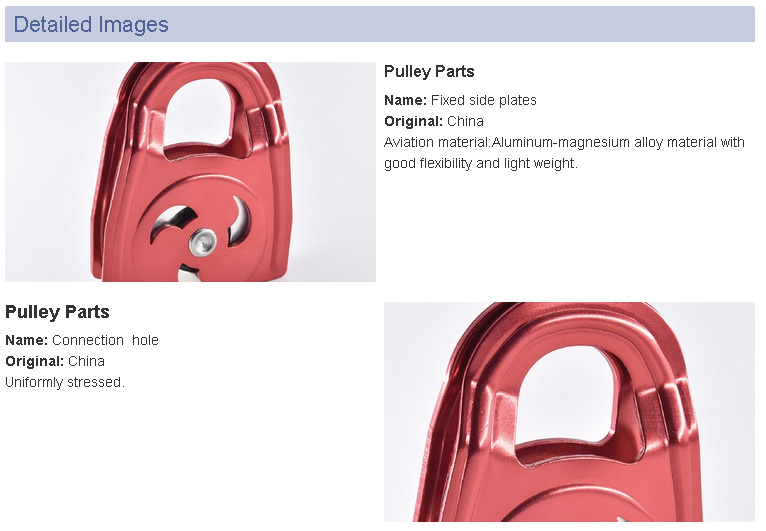Select the Connection hole name text
This screenshot has height=531, width=766.
tap(106, 340)
